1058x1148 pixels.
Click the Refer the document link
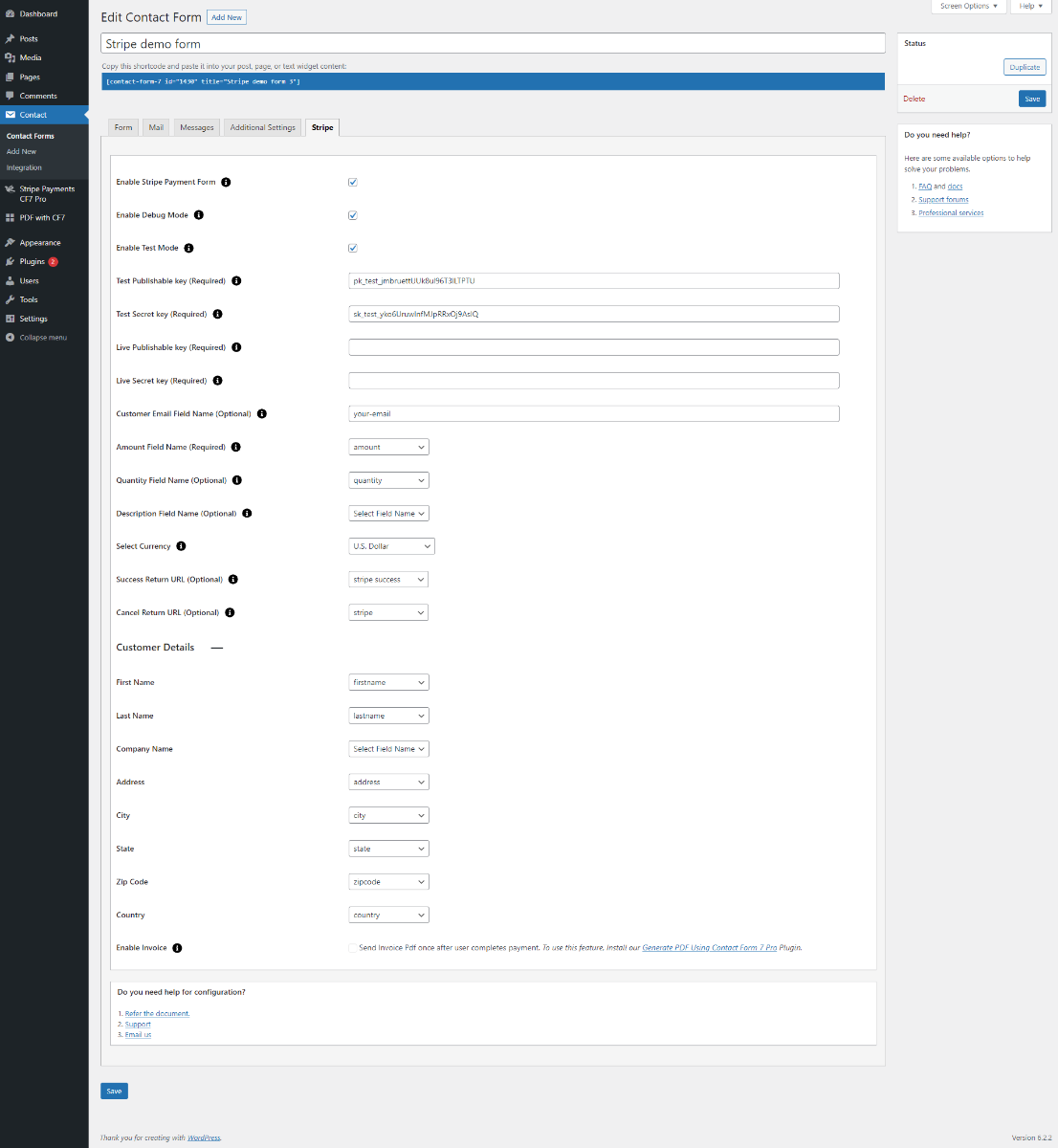[x=157, y=1013]
